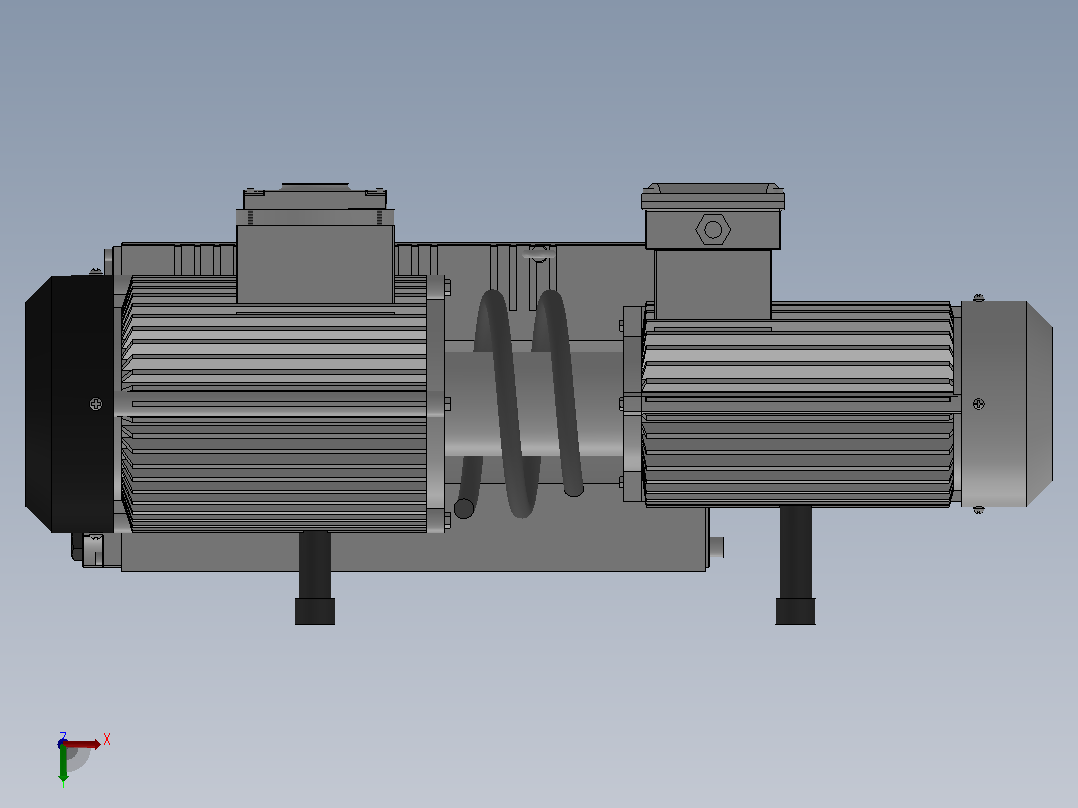Select the lid of the right terminal box

click(x=713, y=197)
